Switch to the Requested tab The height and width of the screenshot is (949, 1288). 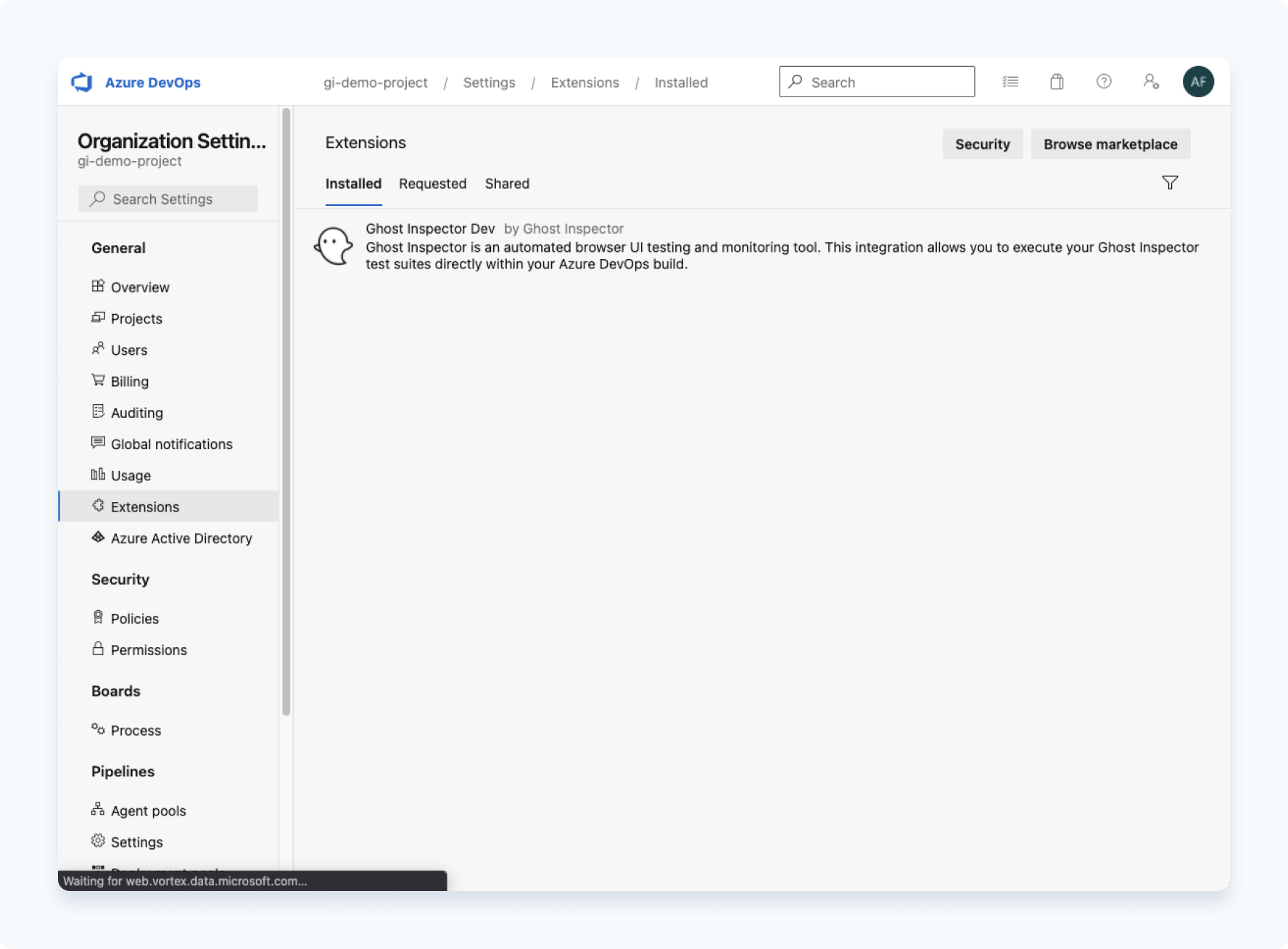[432, 184]
